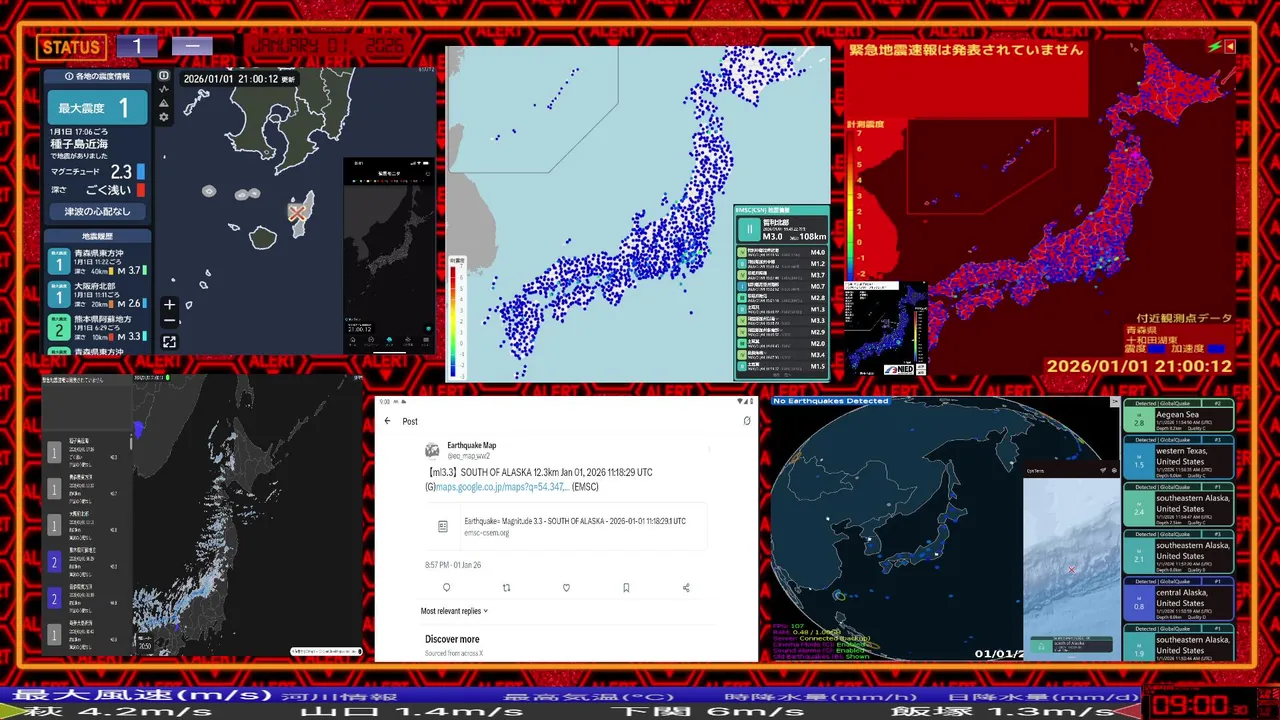This screenshot has height=720, width=1280.
Task: Expand the Most relevant replies dropdown
Action: pos(455,610)
